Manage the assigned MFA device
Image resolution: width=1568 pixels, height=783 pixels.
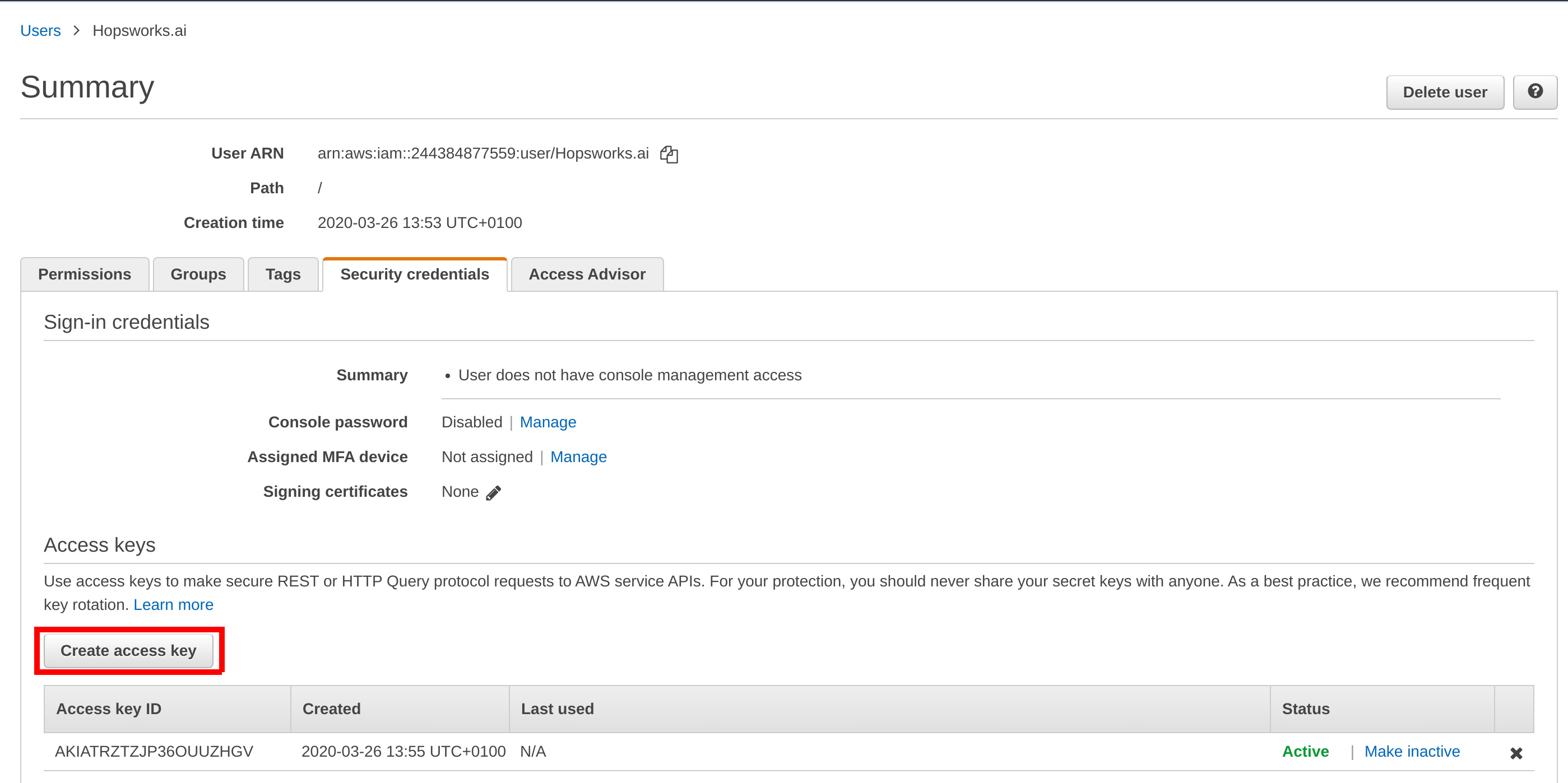point(578,457)
